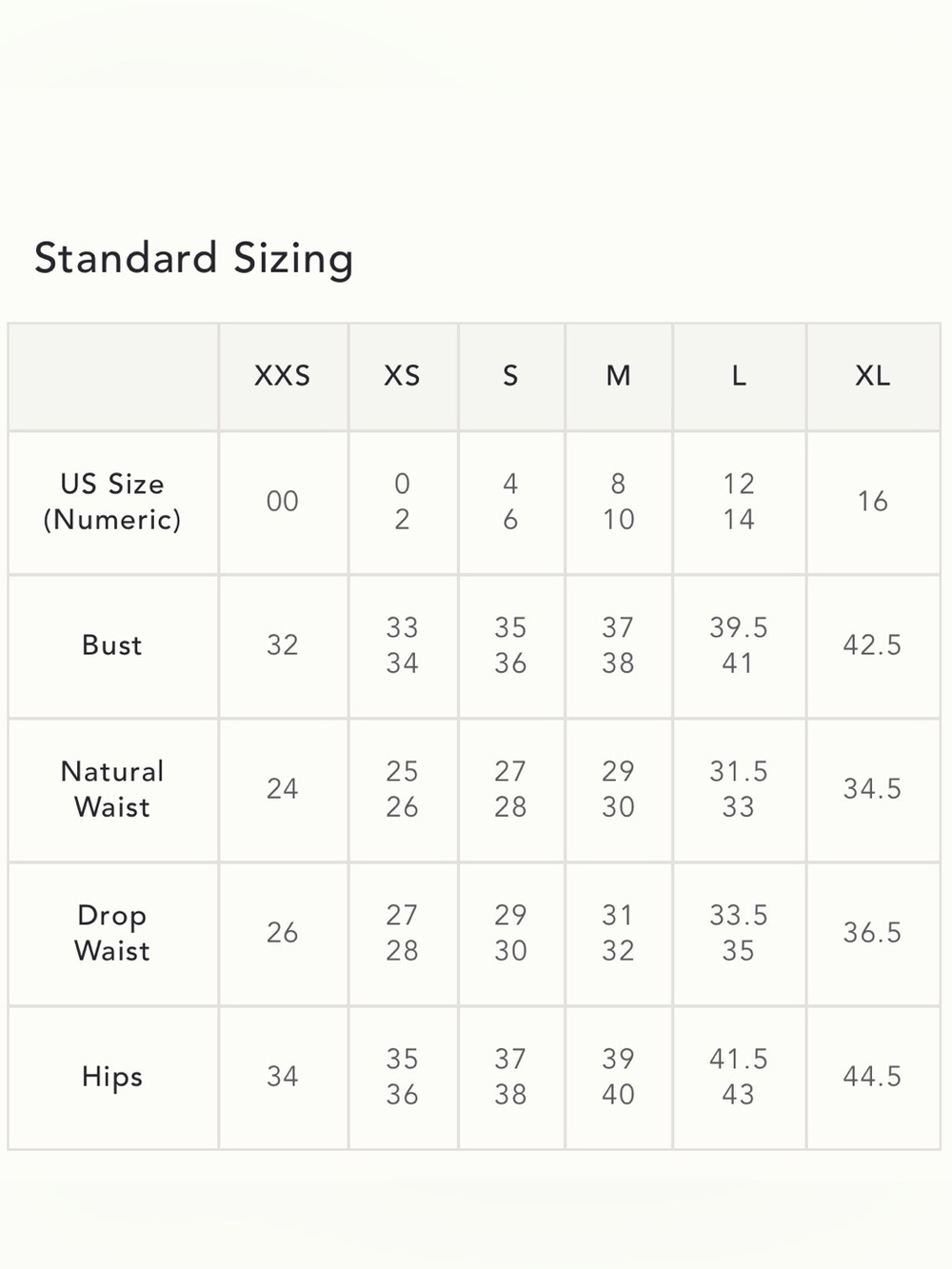The width and height of the screenshot is (952, 1269).
Task: Select the XL column header
Action: click(872, 376)
